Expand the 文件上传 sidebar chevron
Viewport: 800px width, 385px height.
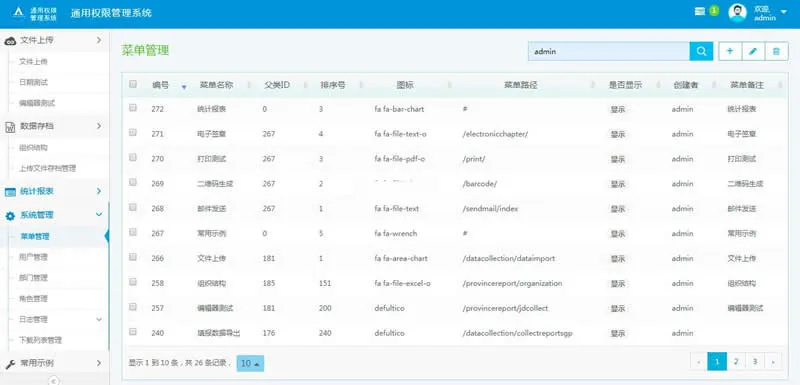(99, 40)
